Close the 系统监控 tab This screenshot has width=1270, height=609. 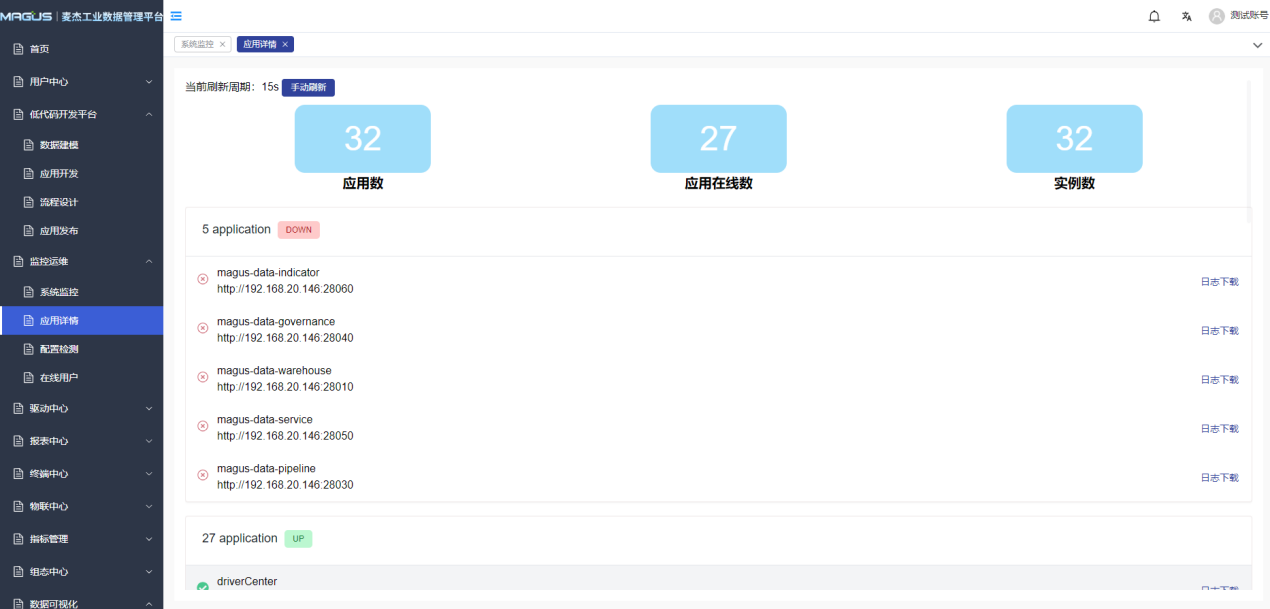[222, 44]
